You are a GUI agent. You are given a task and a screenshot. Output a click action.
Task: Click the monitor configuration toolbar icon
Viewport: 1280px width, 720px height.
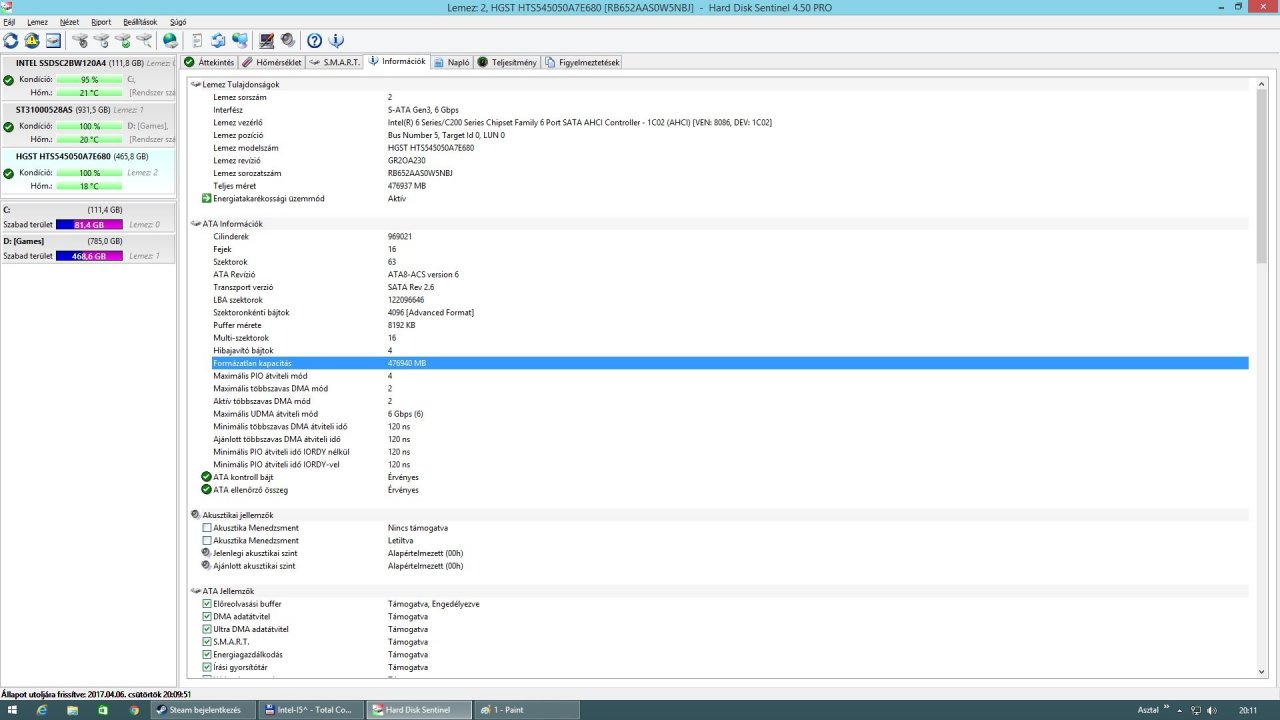266,40
